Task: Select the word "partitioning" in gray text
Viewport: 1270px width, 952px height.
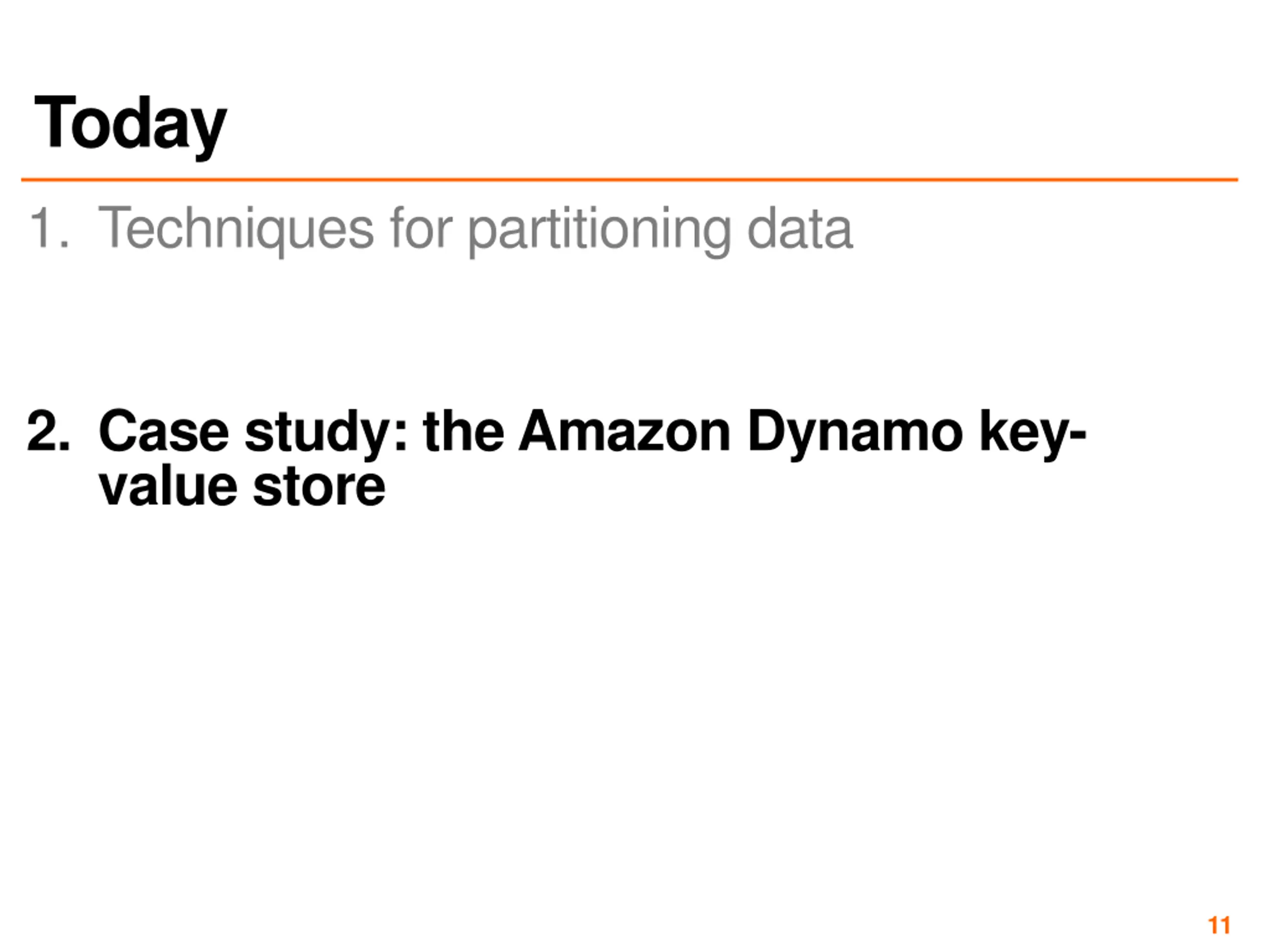Action: click(599, 231)
